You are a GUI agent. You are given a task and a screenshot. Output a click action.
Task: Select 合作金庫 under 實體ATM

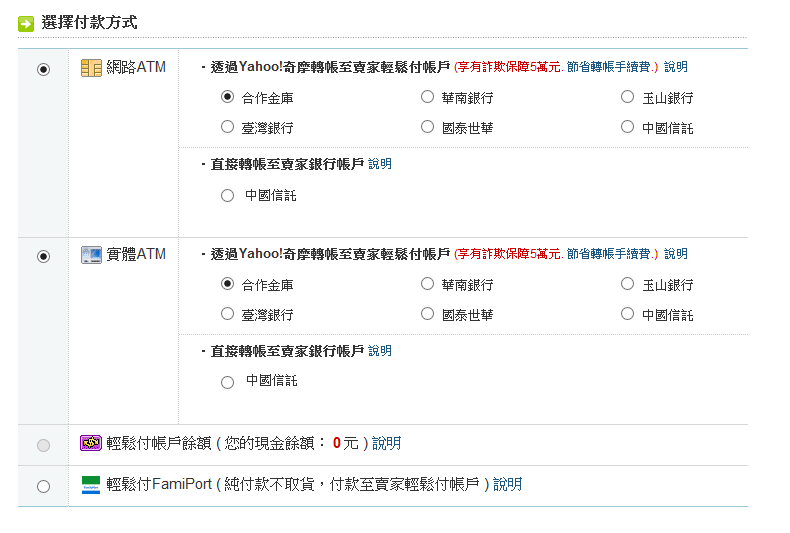click(x=227, y=284)
